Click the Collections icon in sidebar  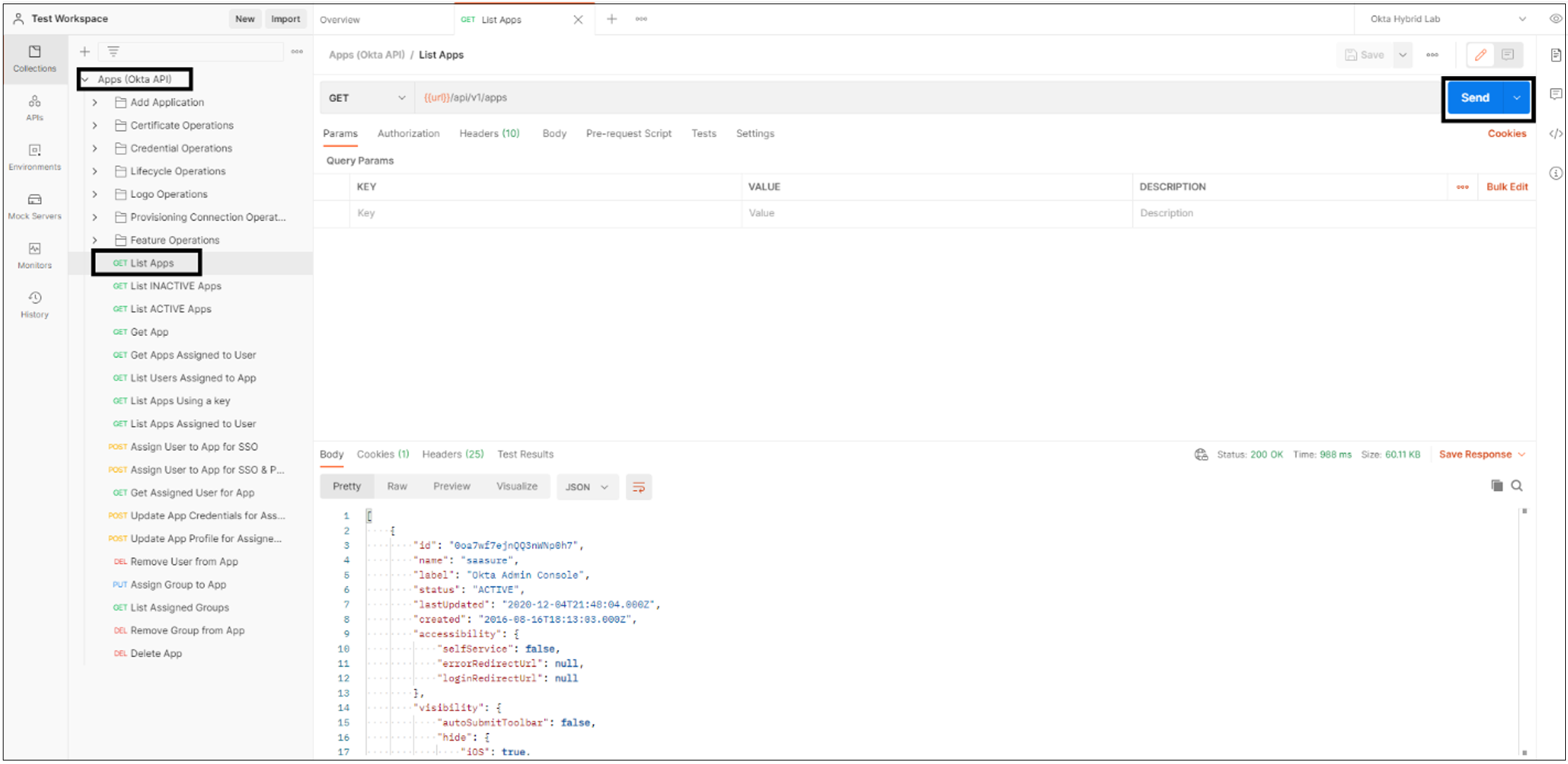click(x=36, y=55)
